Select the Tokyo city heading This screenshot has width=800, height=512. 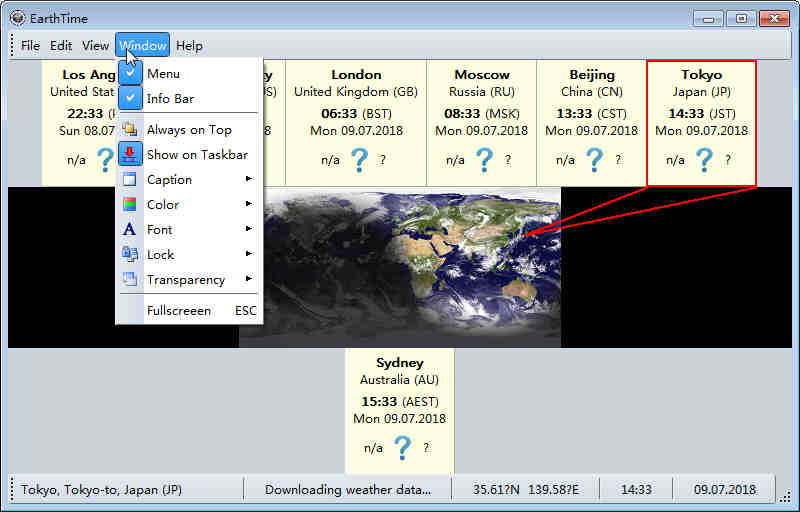pyautogui.click(x=702, y=74)
